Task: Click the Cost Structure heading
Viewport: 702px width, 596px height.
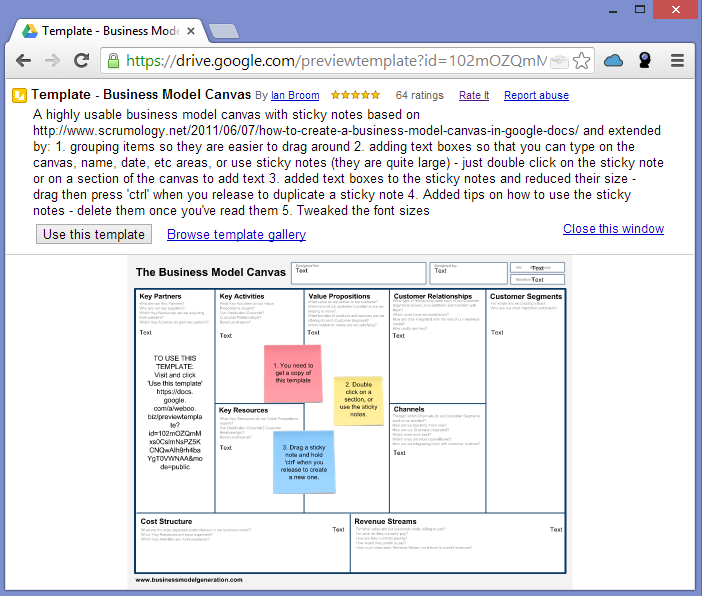Action: (x=166, y=522)
